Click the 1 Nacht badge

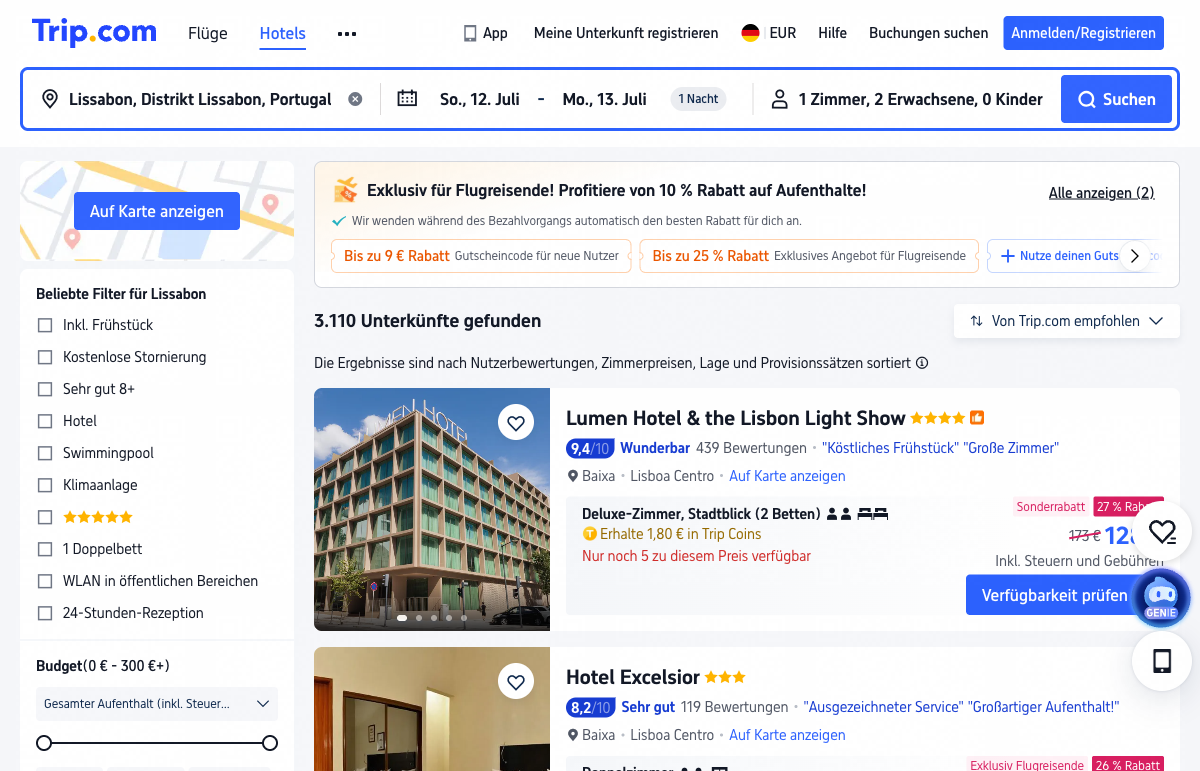(x=698, y=99)
